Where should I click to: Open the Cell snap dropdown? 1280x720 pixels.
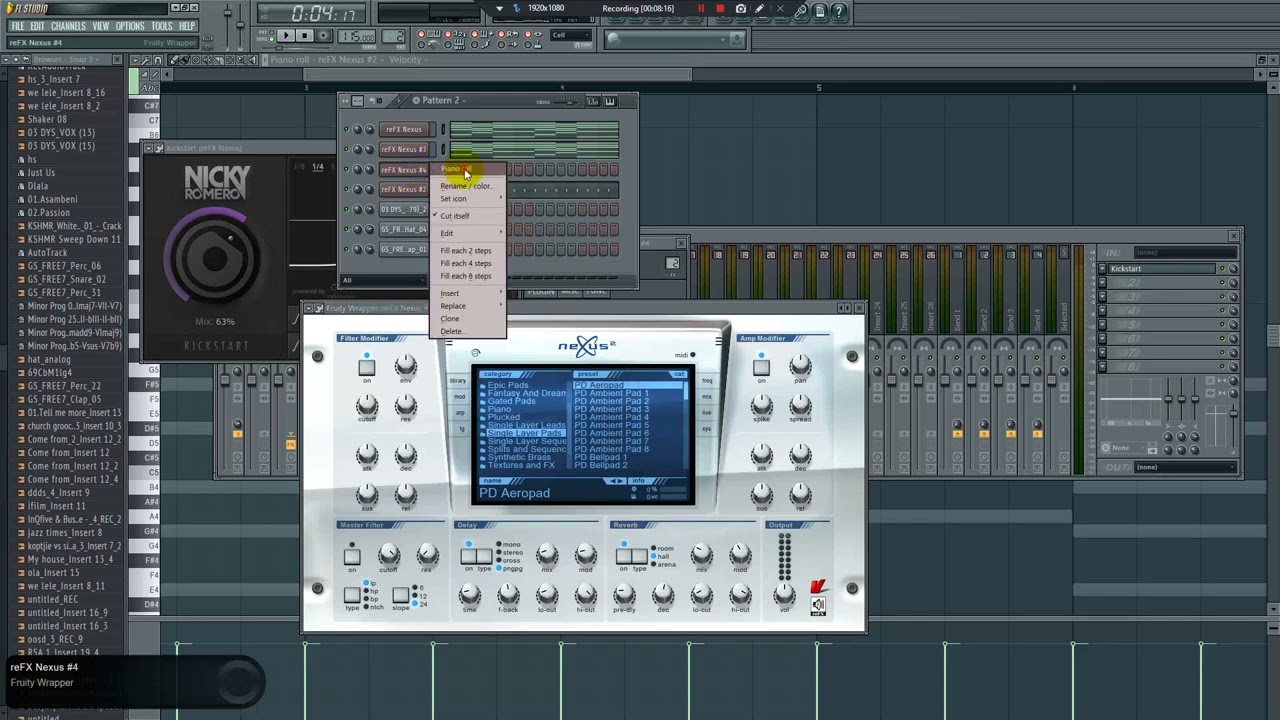tap(572, 35)
